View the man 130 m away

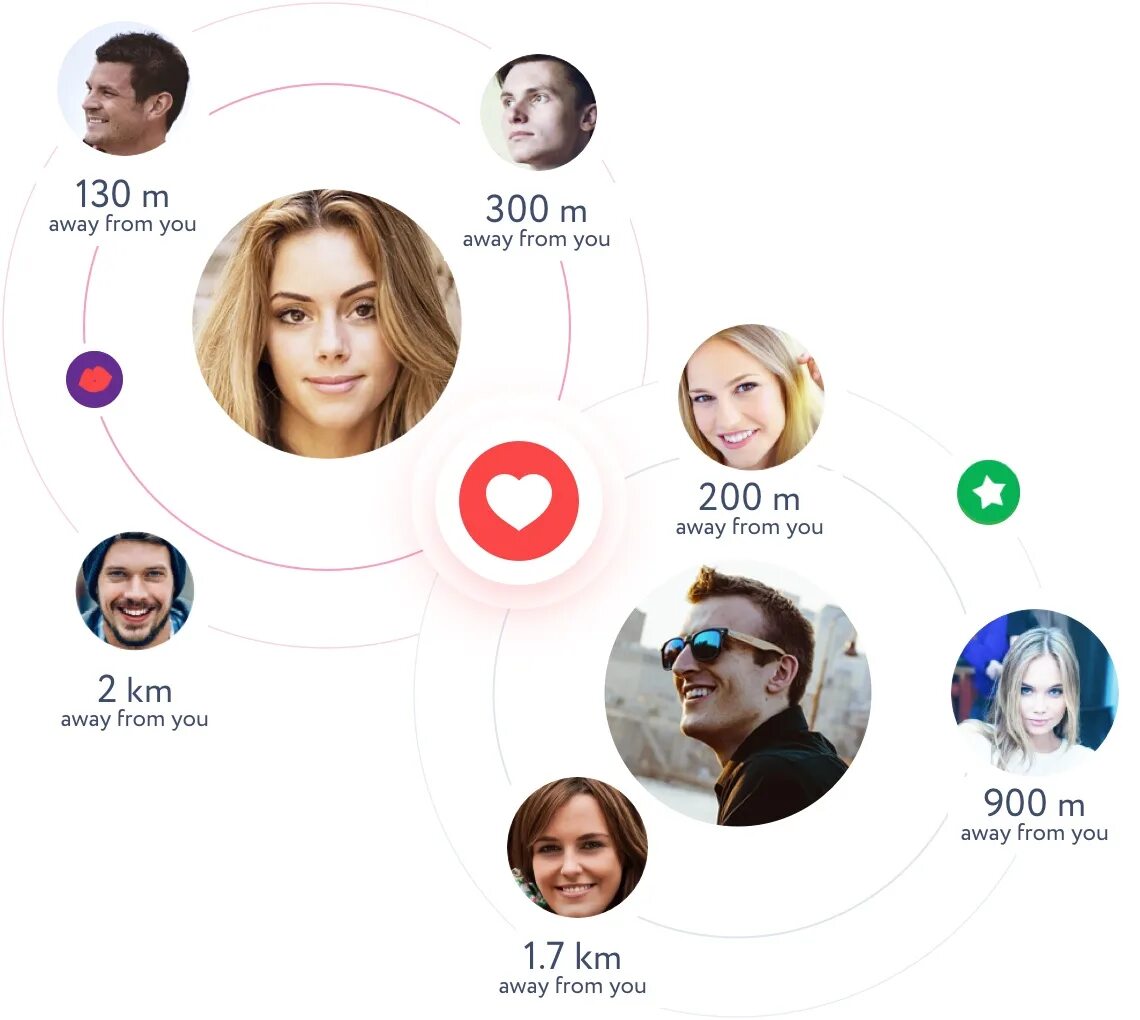click(x=124, y=89)
